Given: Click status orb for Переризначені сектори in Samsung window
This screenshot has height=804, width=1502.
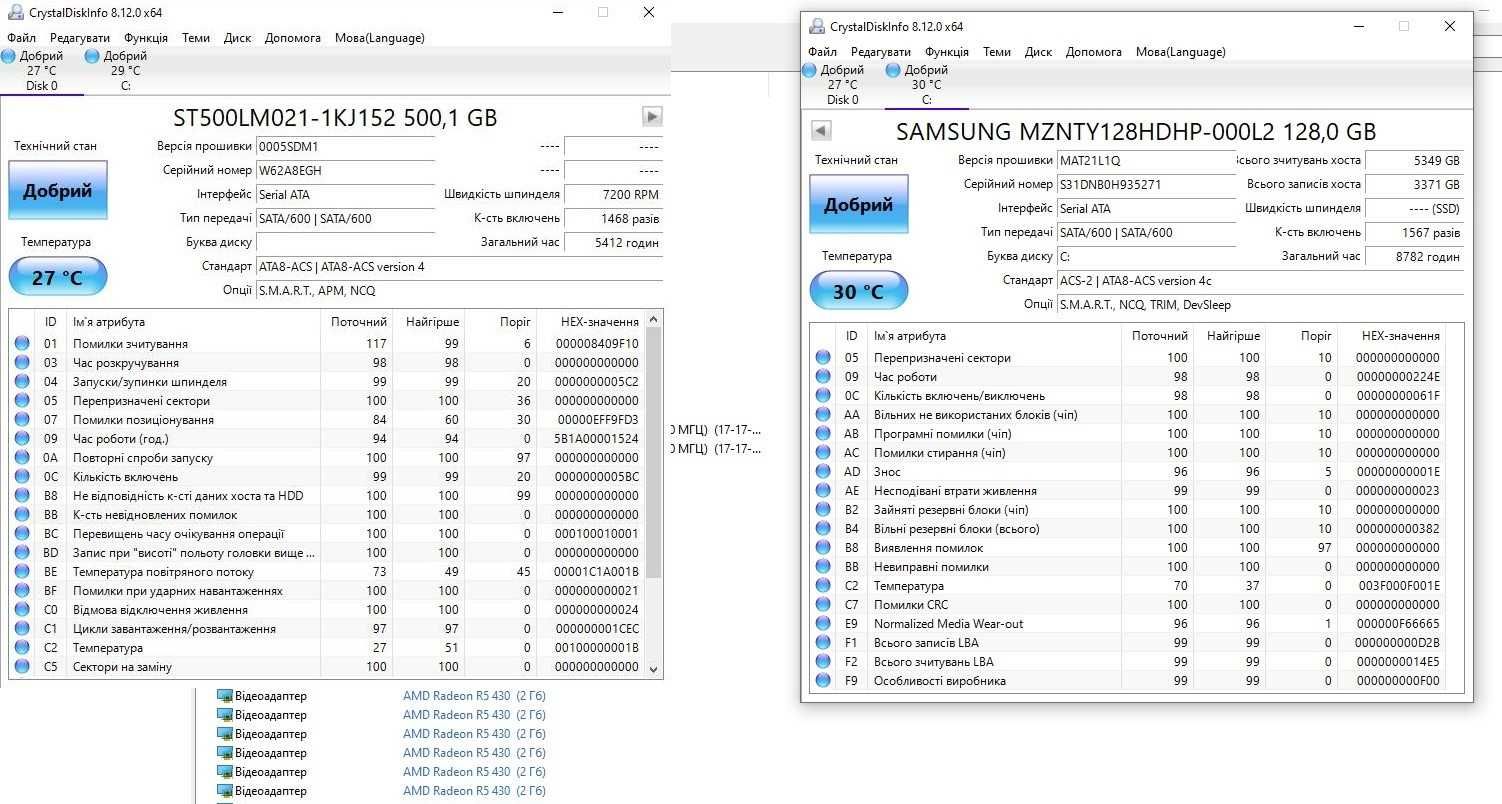Looking at the screenshot, I should pos(823,358).
